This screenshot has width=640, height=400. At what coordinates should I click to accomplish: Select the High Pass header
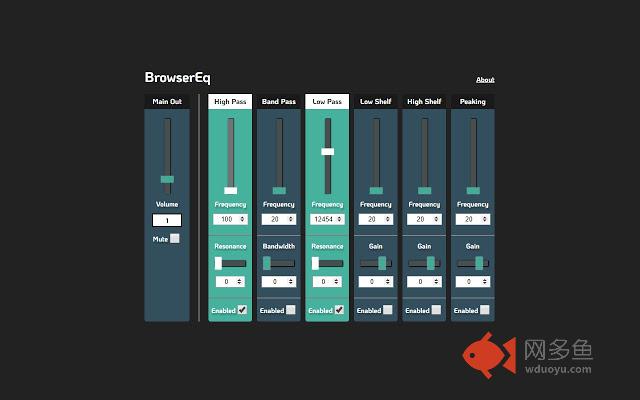click(x=230, y=102)
